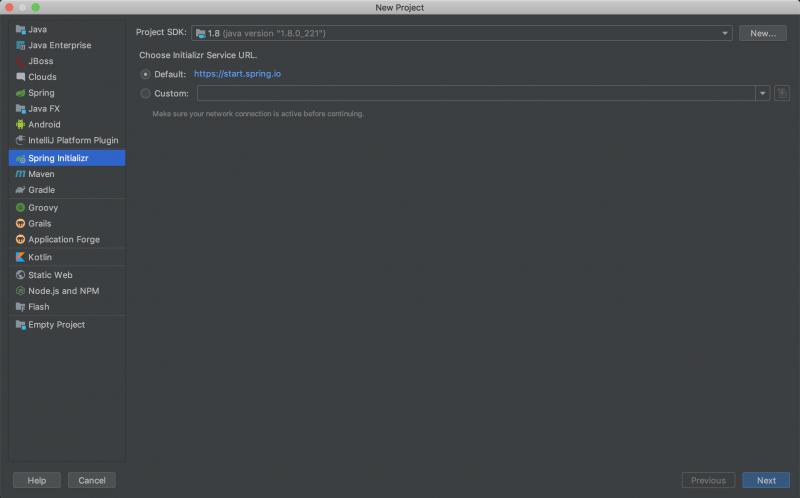Viewport: 800px width, 498px height.
Task: Select IntelliJ Platform Plugin entry
Action: [67, 140]
